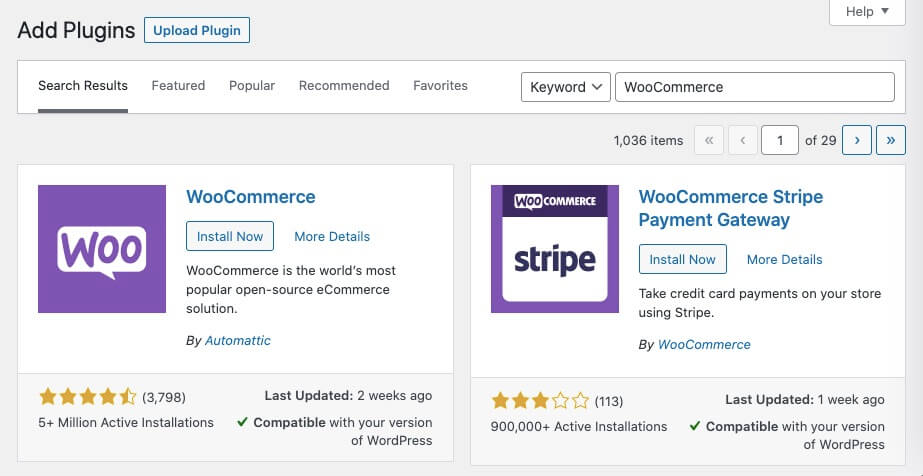Click the Stripe credit card payments description
Image resolution: width=923 pixels, height=476 pixels.
[x=760, y=303]
